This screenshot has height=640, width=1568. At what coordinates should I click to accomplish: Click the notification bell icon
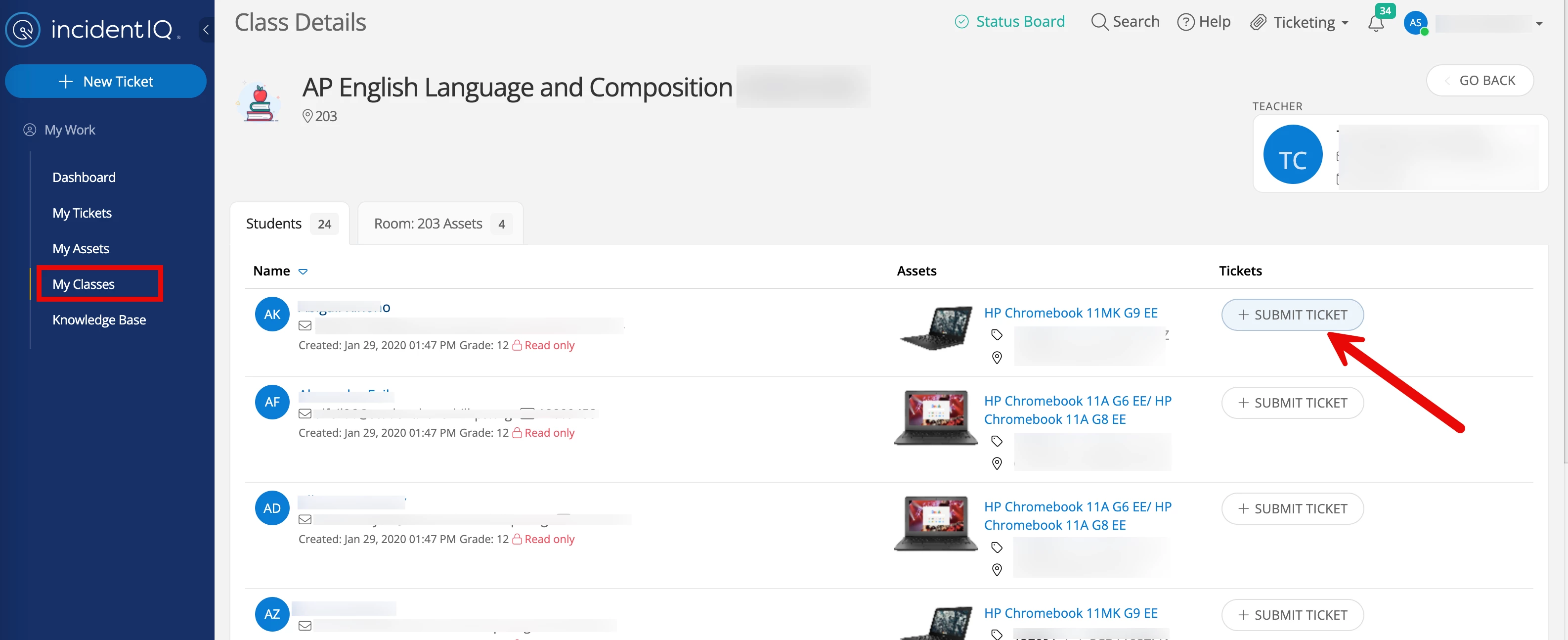1376,24
